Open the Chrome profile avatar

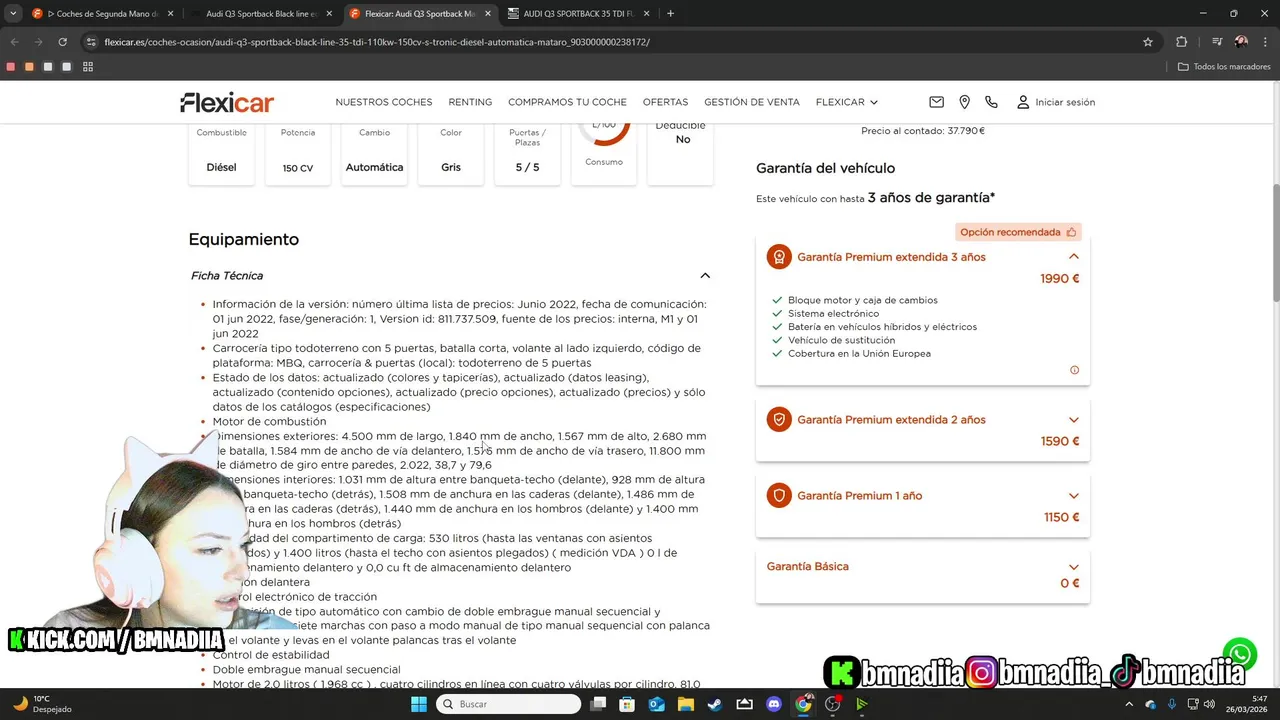[x=1241, y=42]
